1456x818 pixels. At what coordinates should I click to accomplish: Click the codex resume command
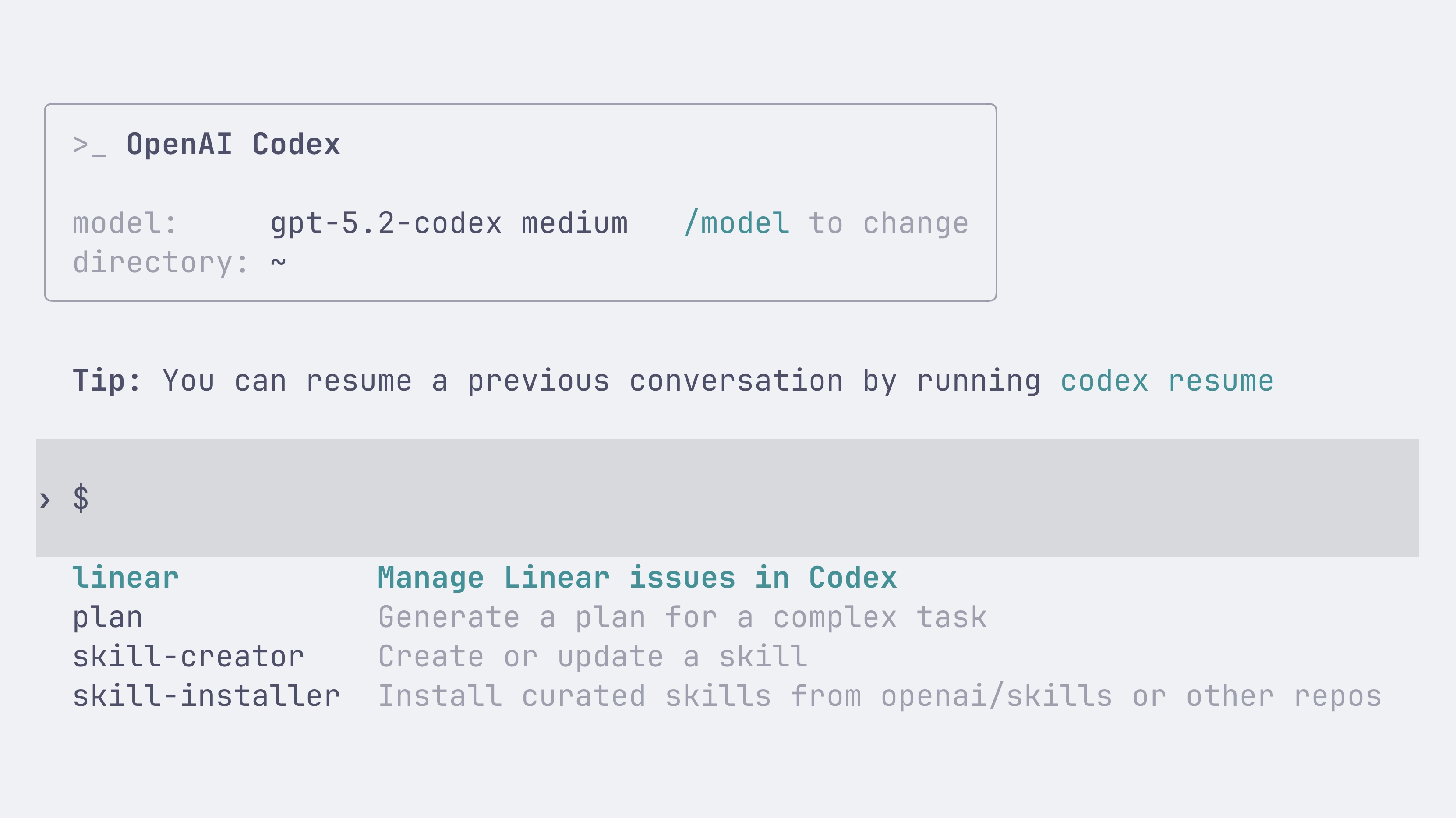[x=1167, y=381]
